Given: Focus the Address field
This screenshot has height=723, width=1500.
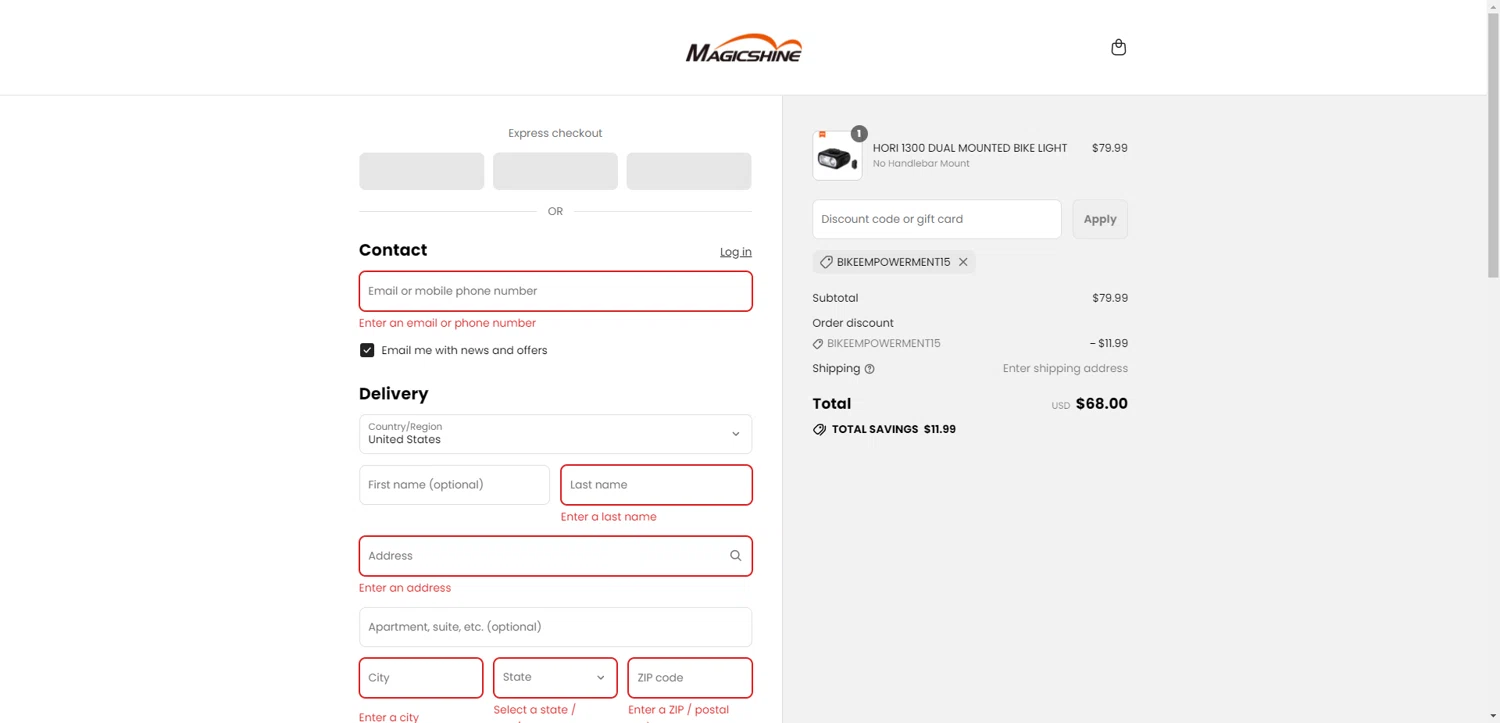Looking at the screenshot, I should click(555, 556).
